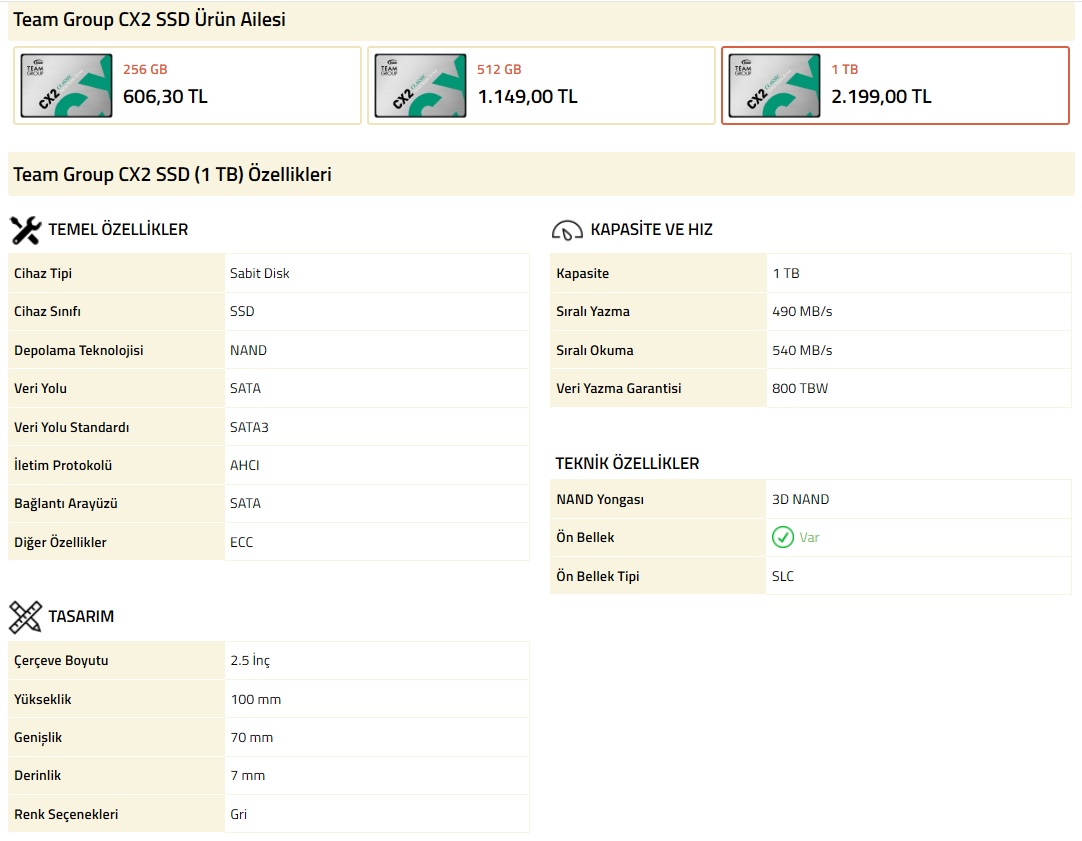Click the 100 mm value
1082x841 pixels.
click(x=255, y=700)
